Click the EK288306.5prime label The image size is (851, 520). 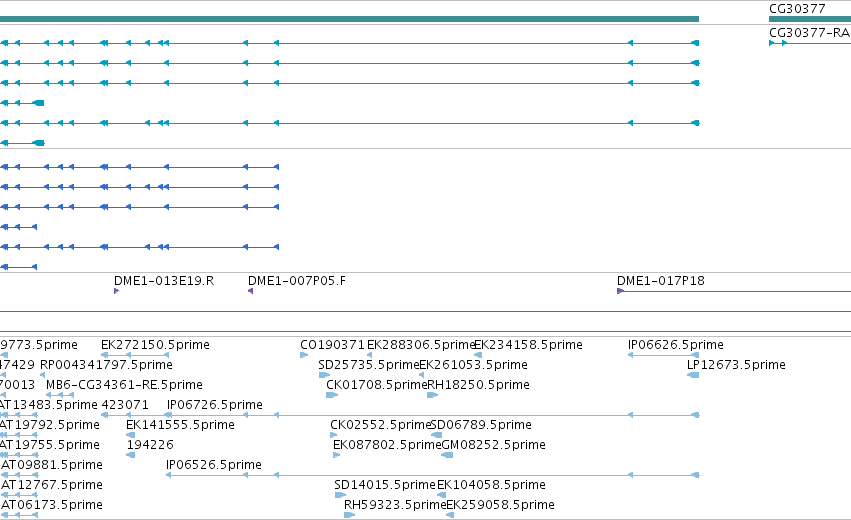pos(421,345)
